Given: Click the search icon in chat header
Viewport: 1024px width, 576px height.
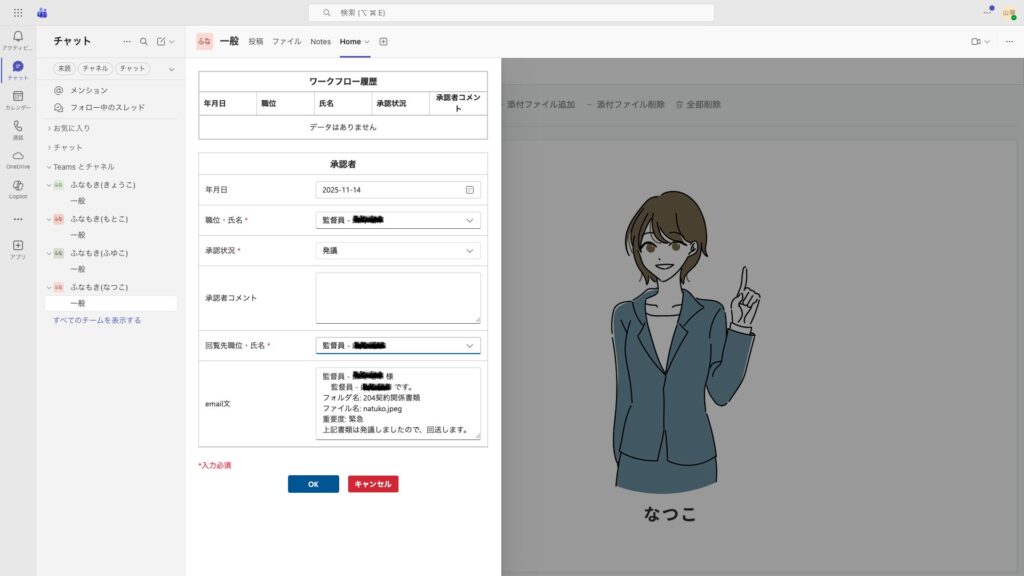Looking at the screenshot, I should [x=144, y=42].
